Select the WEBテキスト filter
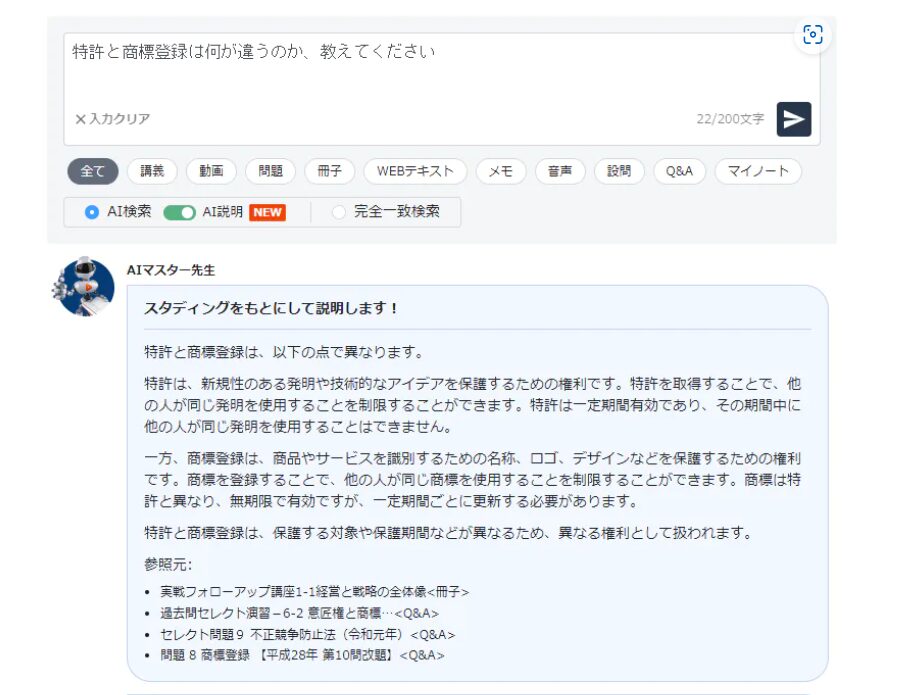Image resolution: width=903 pixels, height=695 pixels. click(x=415, y=171)
